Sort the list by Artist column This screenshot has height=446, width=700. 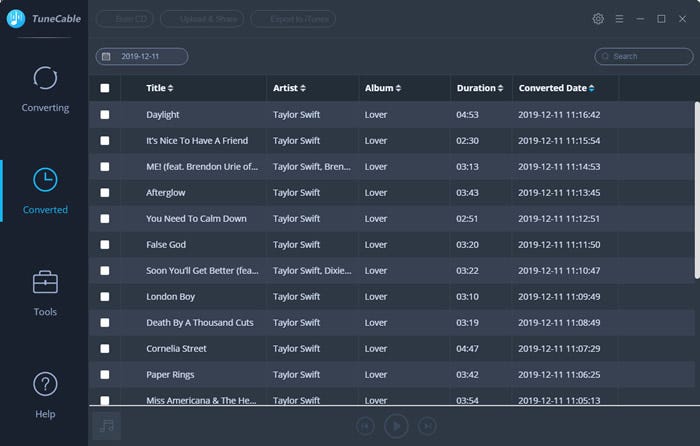(x=289, y=88)
